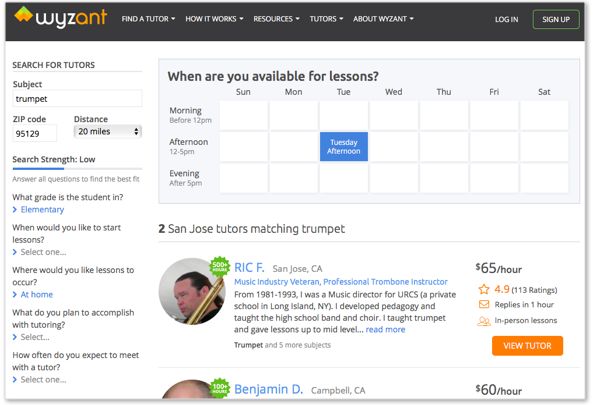This screenshot has width=597, height=405.
Task: Select Friday Afternoon availability cell
Action: pyautogui.click(x=494, y=147)
